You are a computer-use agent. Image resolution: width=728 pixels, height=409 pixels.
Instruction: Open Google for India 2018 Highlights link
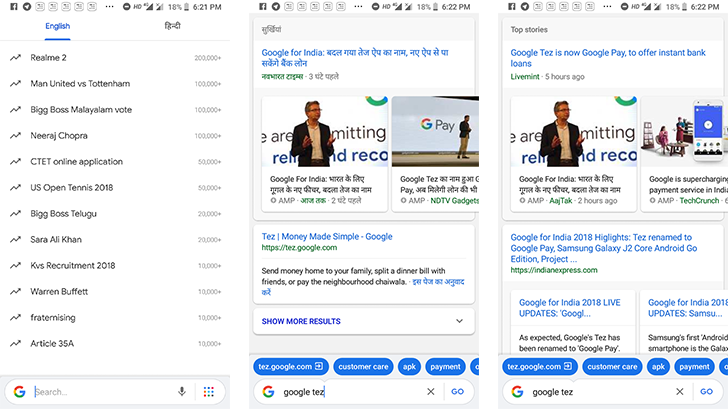(x=604, y=248)
